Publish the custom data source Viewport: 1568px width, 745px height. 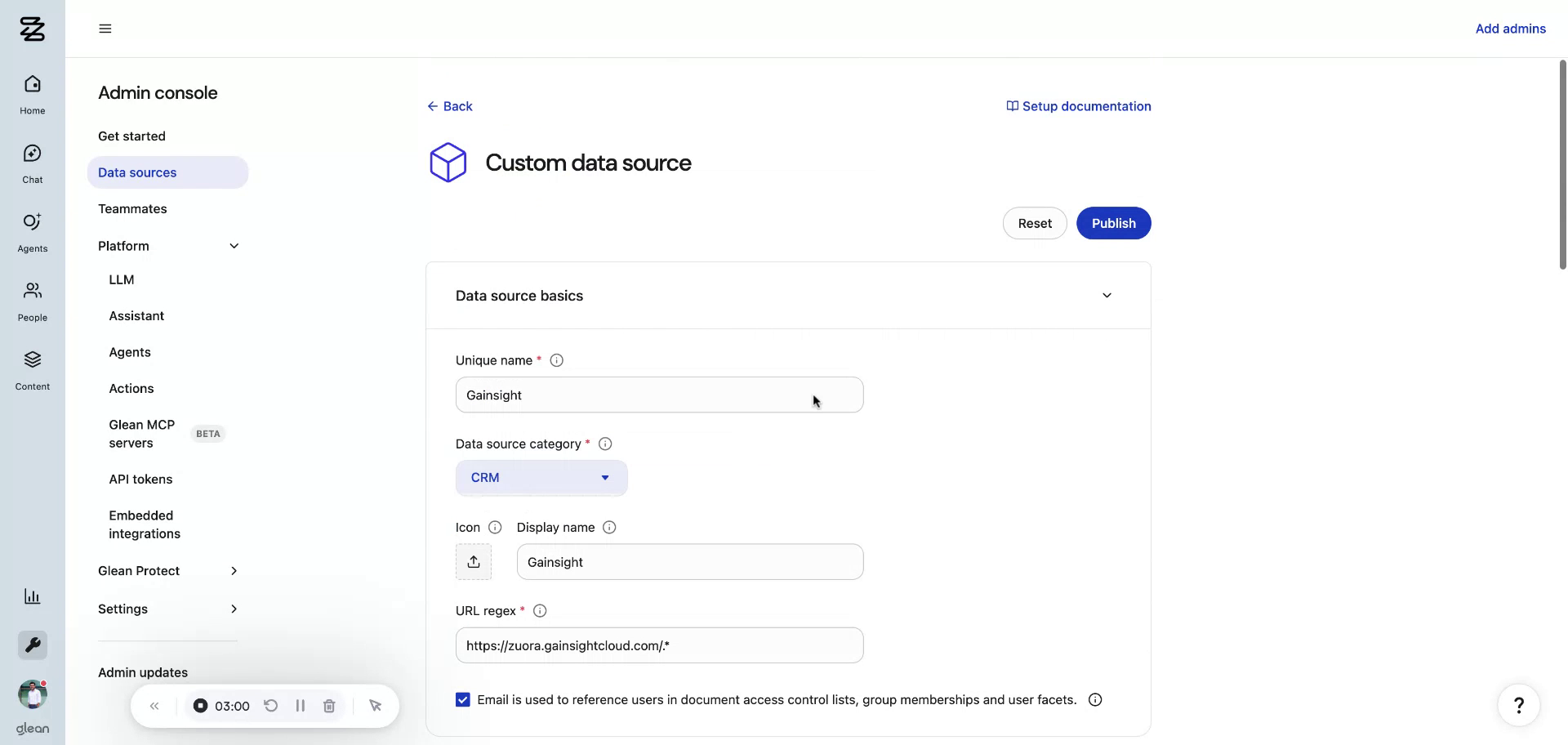(1114, 223)
